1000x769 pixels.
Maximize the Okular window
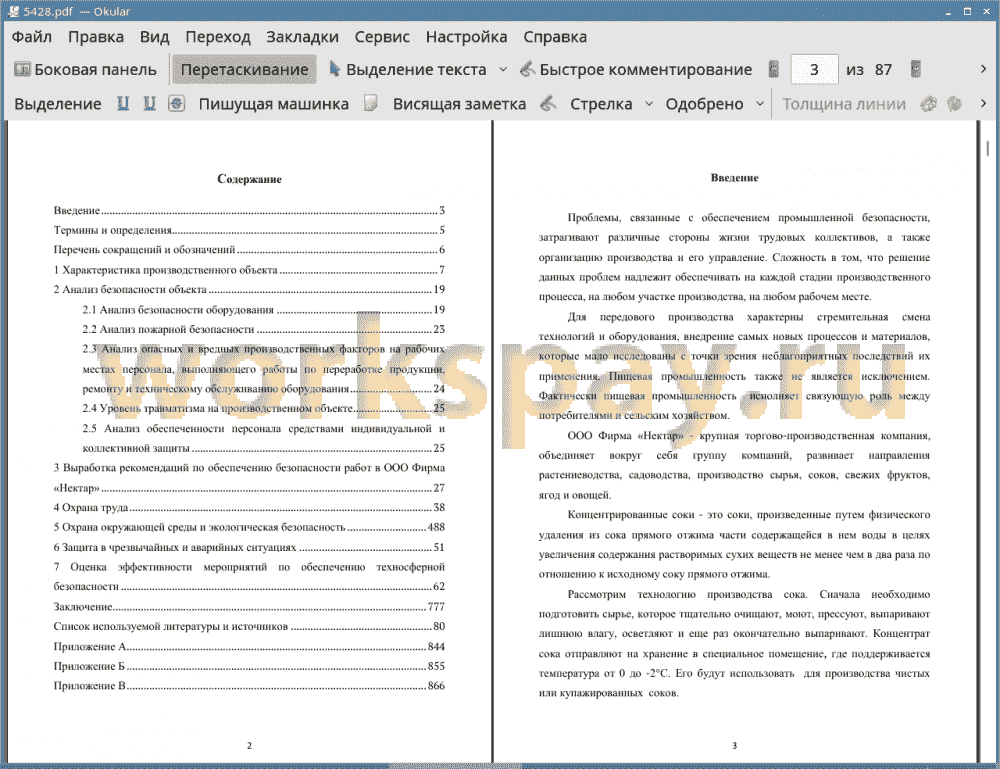pyautogui.click(x=967, y=11)
